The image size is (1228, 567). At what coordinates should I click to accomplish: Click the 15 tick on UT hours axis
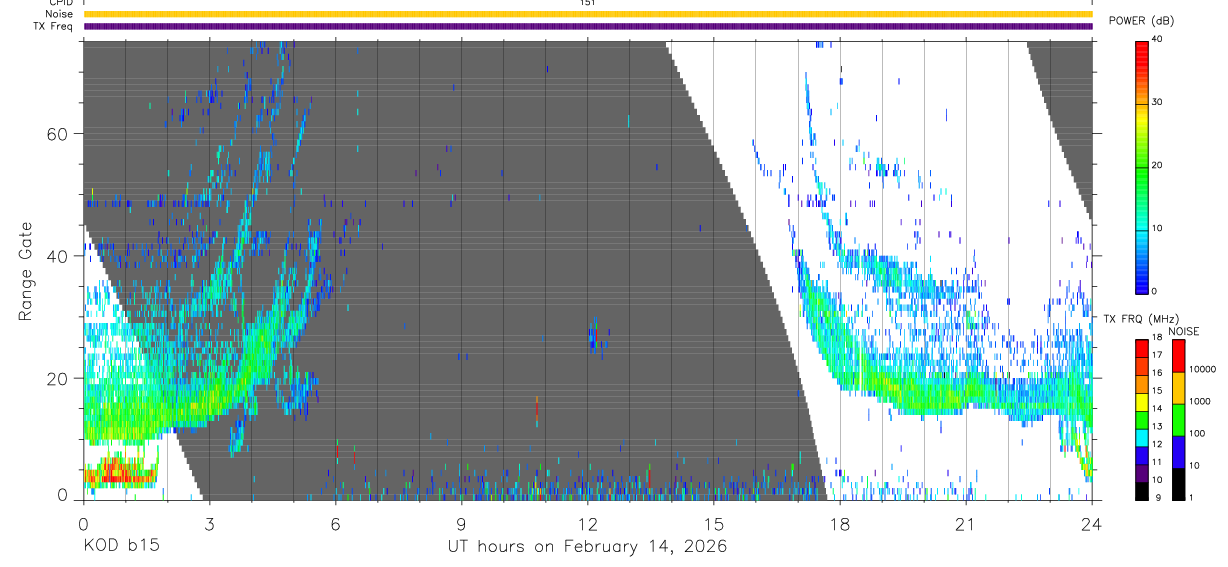point(713,523)
